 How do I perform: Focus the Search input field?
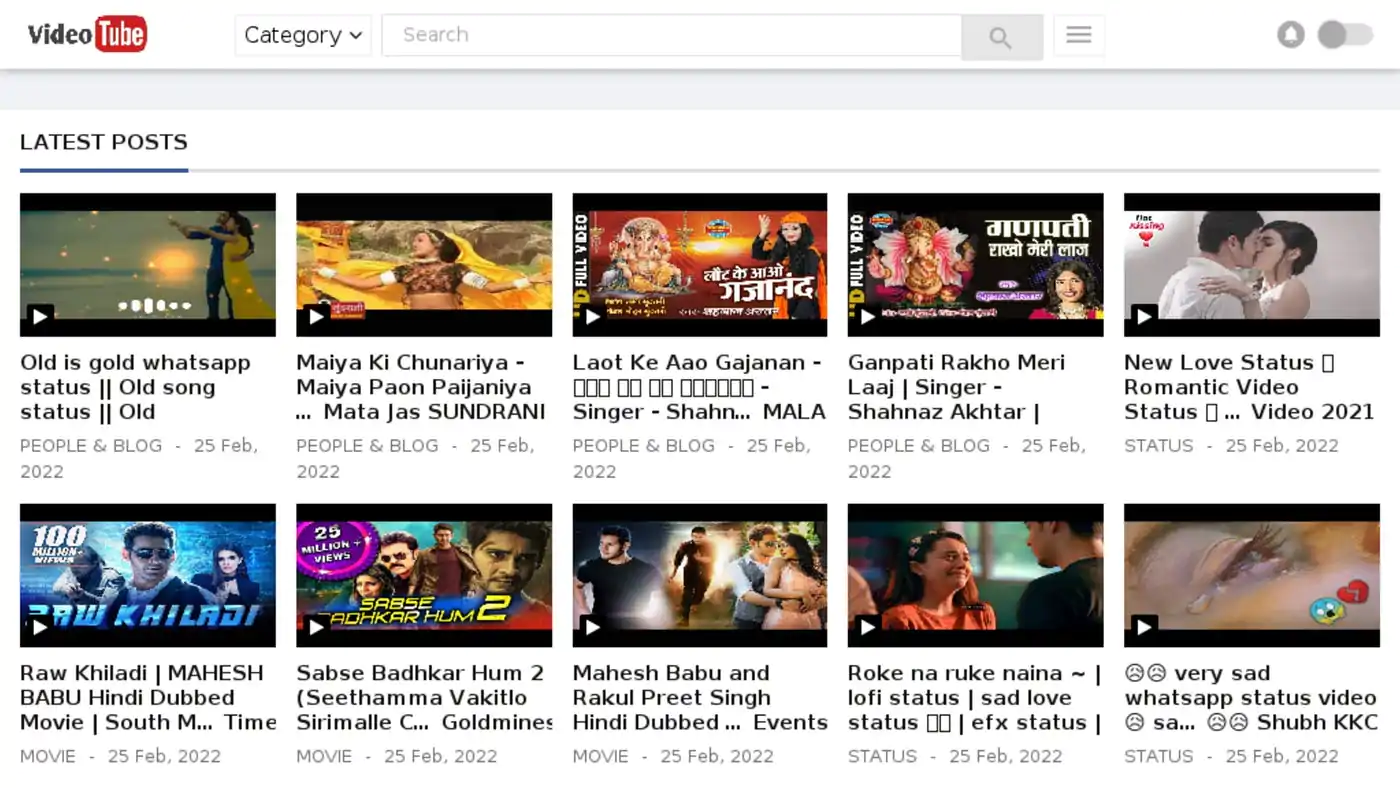672,35
